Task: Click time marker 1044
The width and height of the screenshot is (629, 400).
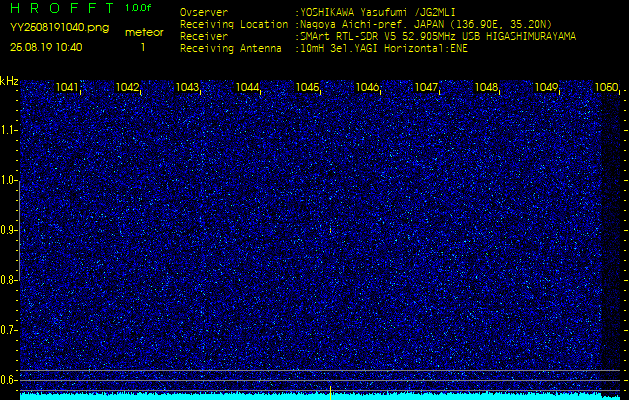Action: pyautogui.click(x=247, y=87)
